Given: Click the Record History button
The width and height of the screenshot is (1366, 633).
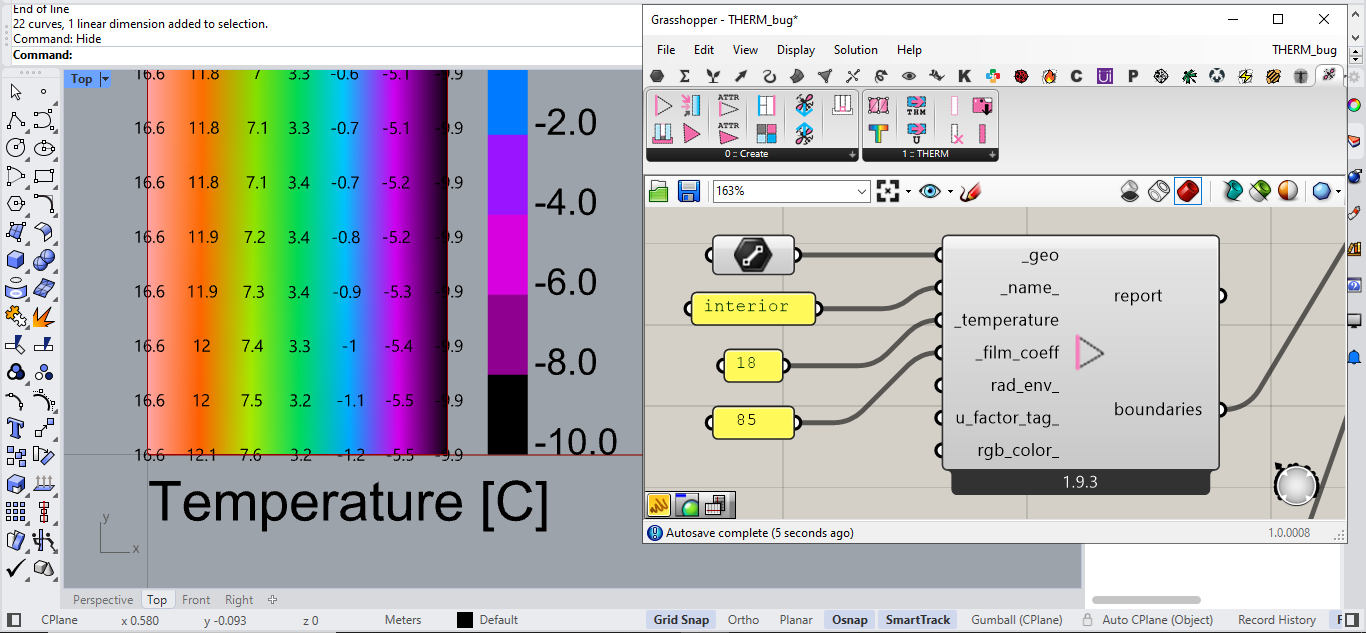Looking at the screenshot, I should 1276,620.
